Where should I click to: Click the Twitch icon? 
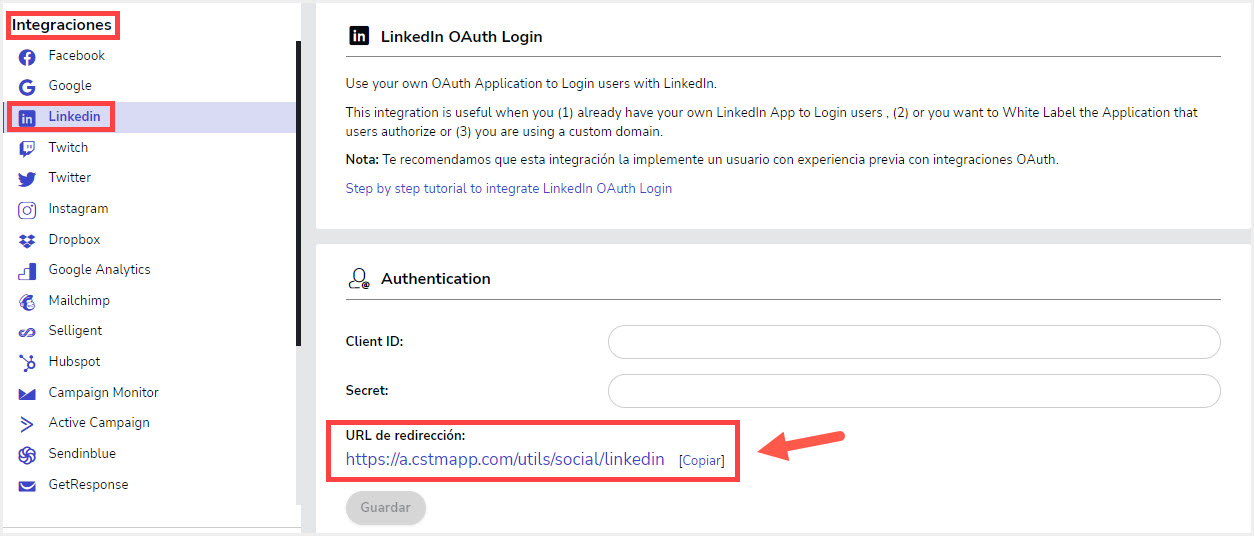[x=27, y=148]
